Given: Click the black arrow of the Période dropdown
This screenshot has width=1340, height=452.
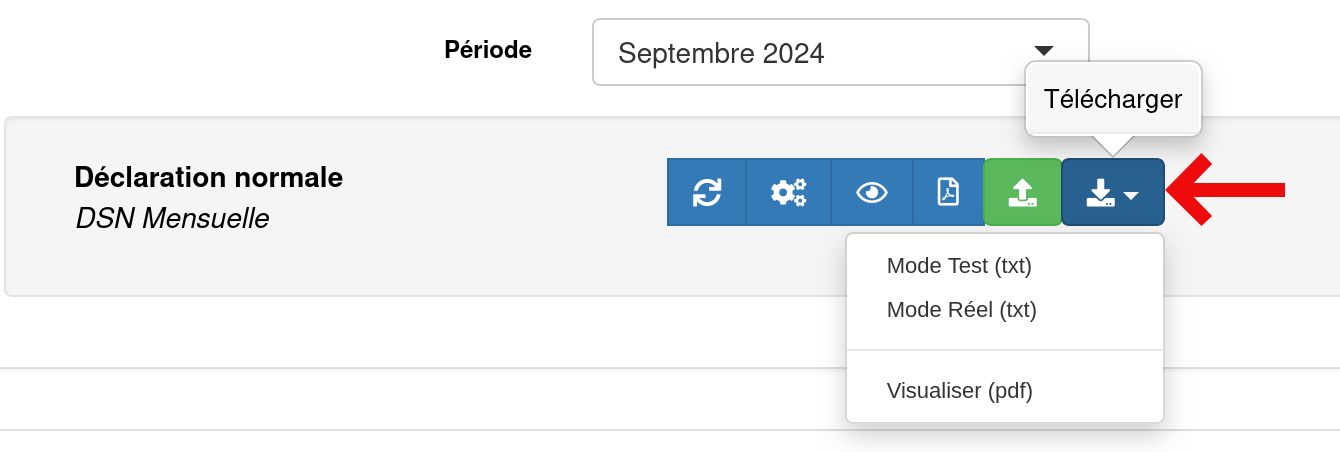Looking at the screenshot, I should coord(1044,50).
